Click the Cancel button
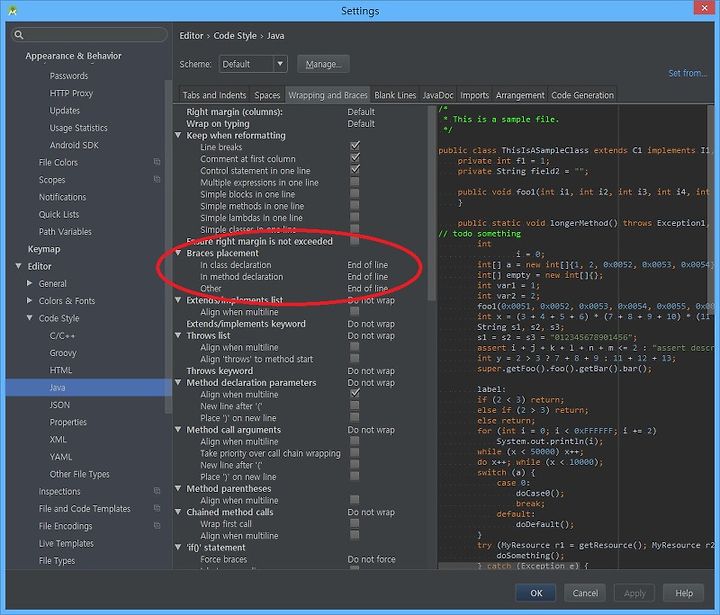 pyautogui.click(x=585, y=593)
